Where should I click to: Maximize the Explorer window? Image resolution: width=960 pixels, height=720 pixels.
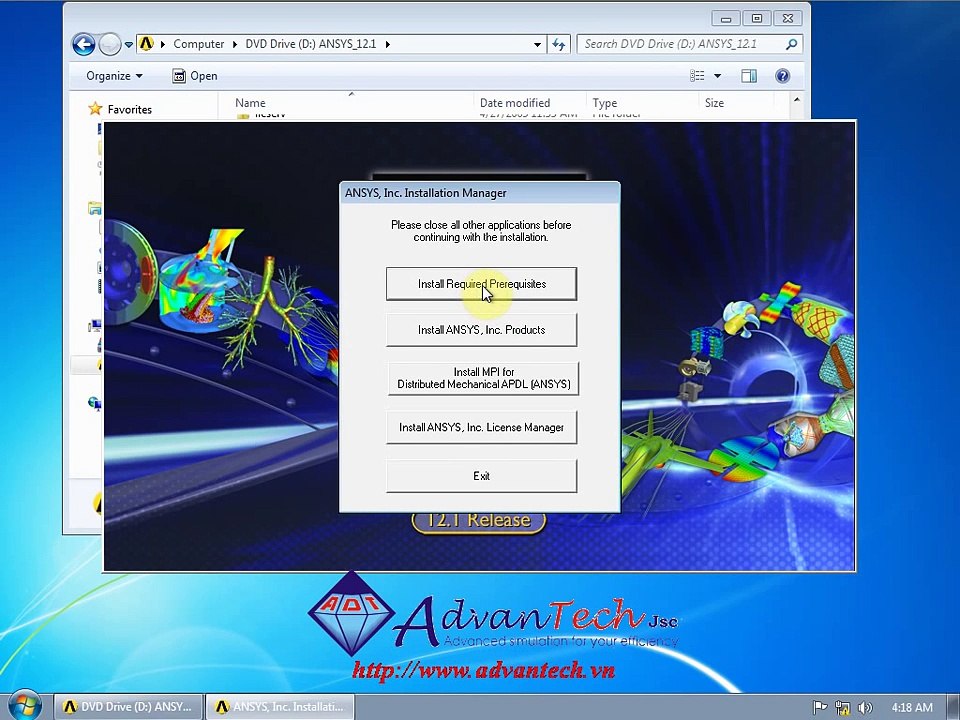[757, 18]
